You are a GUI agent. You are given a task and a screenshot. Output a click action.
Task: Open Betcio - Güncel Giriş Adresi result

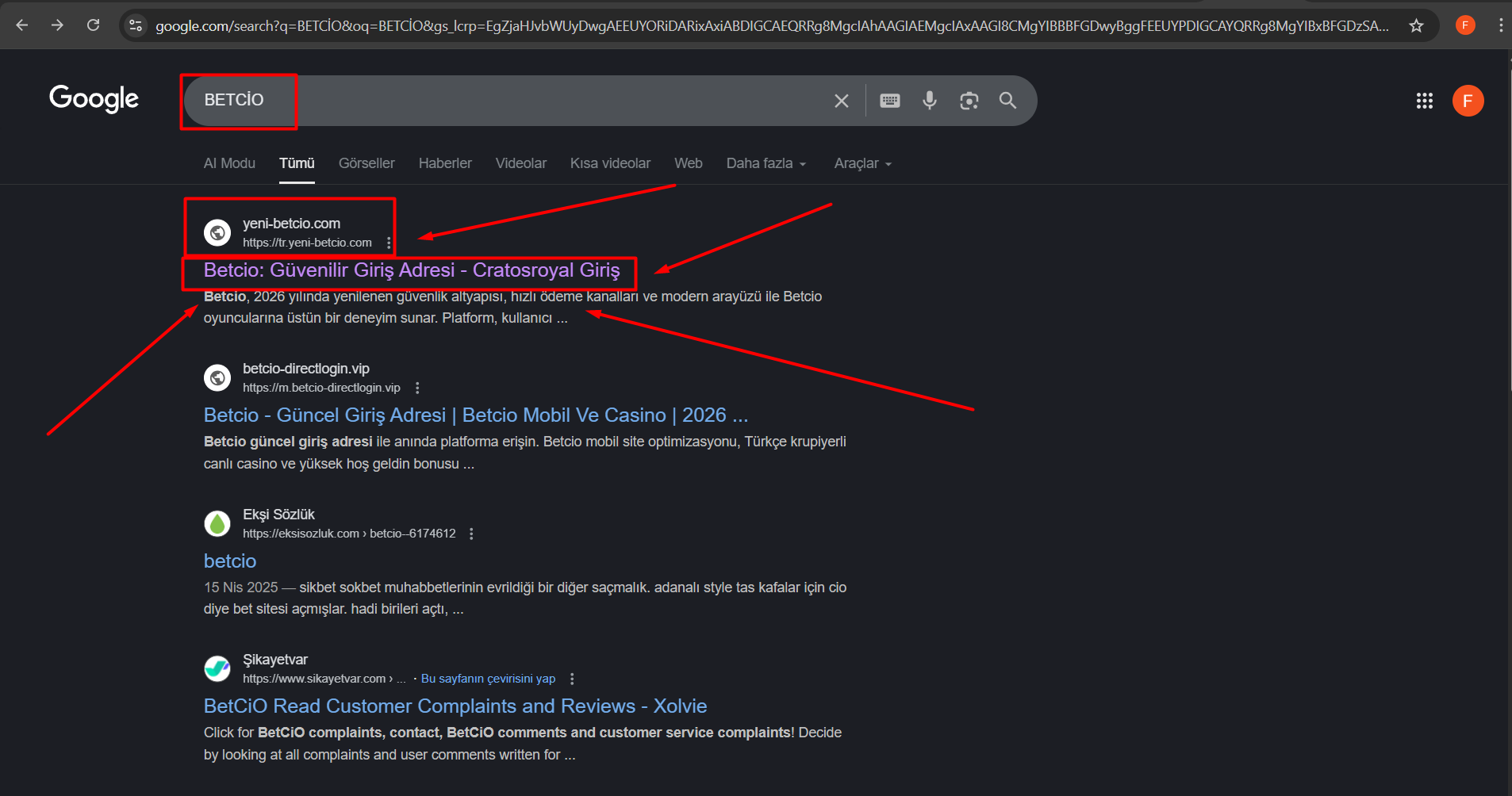pyautogui.click(x=476, y=415)
